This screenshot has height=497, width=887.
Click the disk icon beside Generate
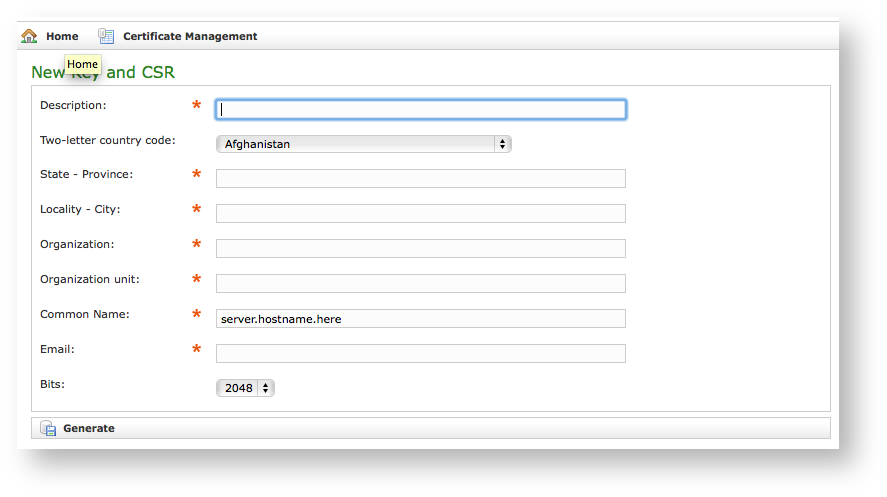click(48, 428)
